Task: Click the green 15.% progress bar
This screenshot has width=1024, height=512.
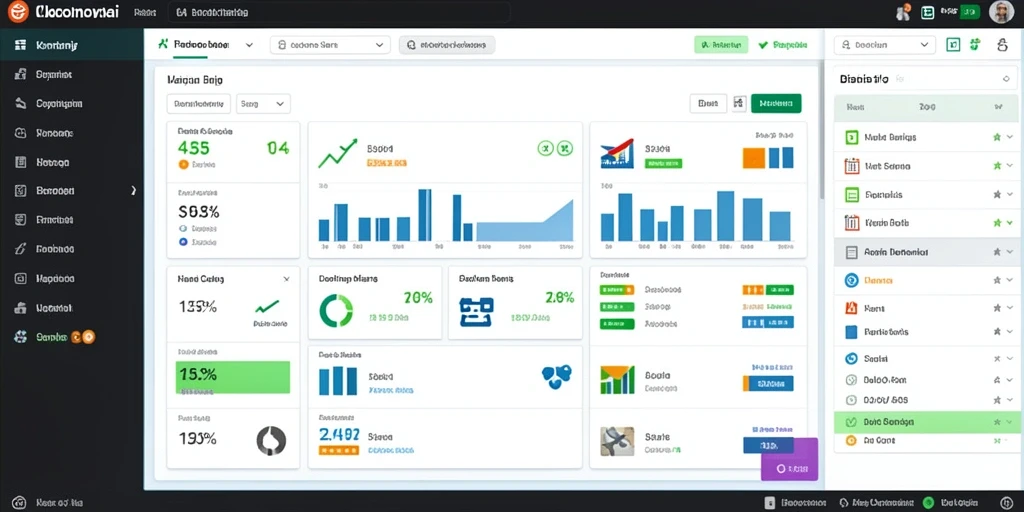Action: (232, 377)
